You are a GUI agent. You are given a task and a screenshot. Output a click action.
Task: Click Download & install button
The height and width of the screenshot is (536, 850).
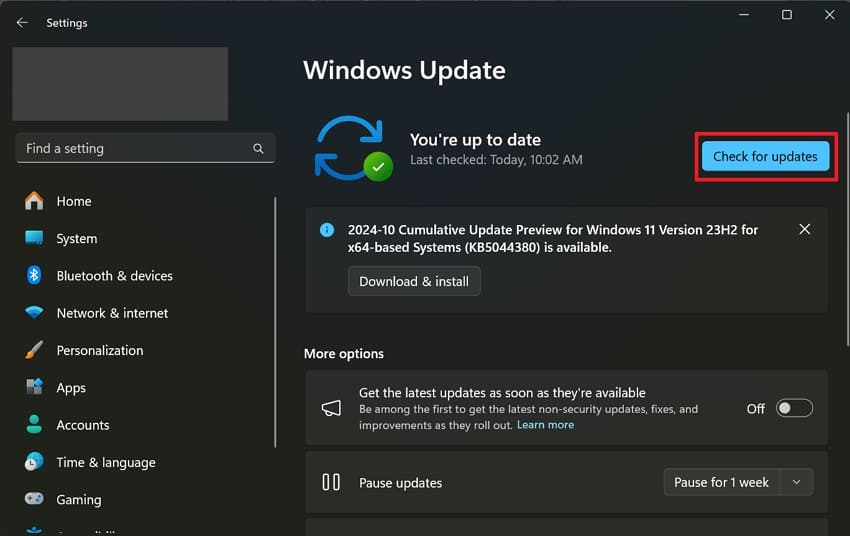[414, 281]
